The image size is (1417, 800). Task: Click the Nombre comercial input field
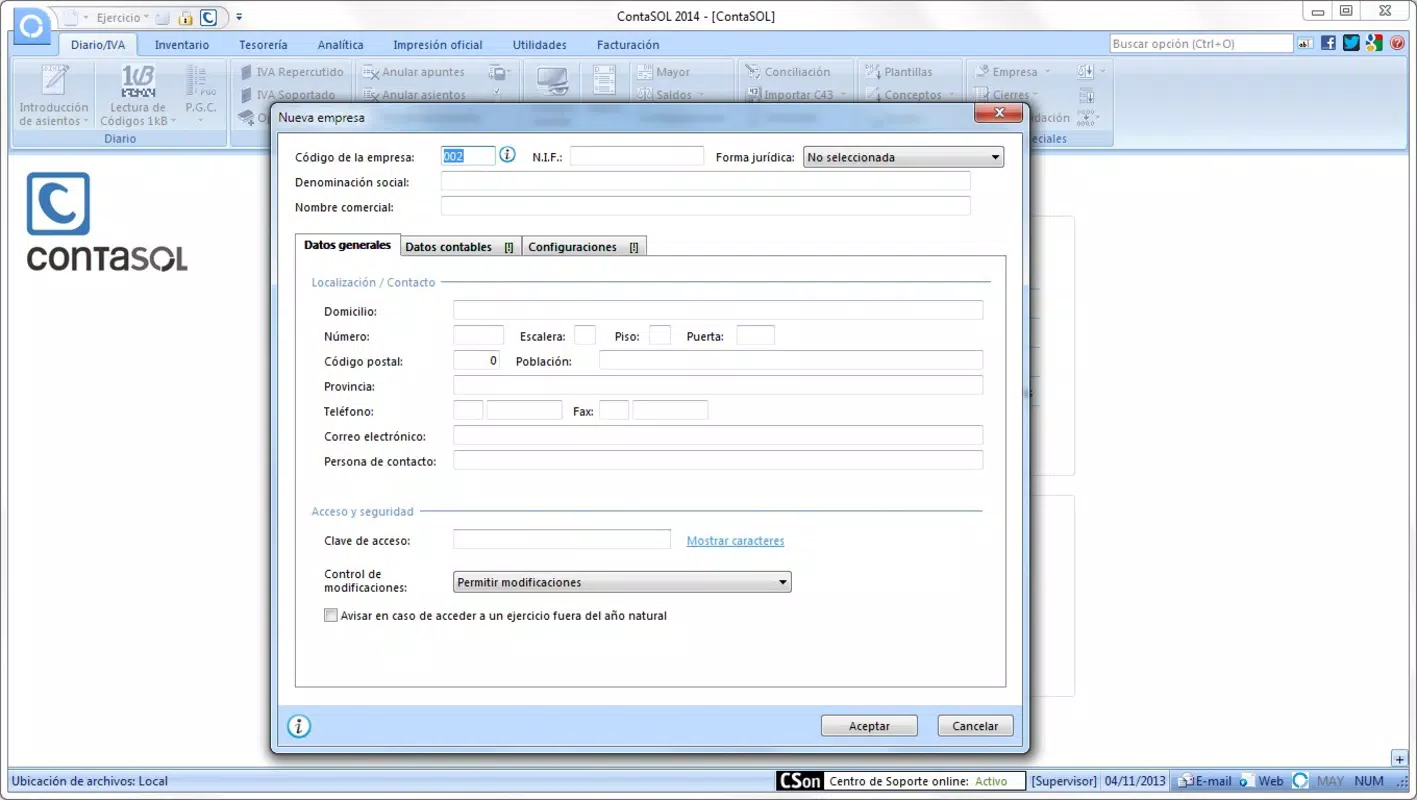click(x=705, y=206)
